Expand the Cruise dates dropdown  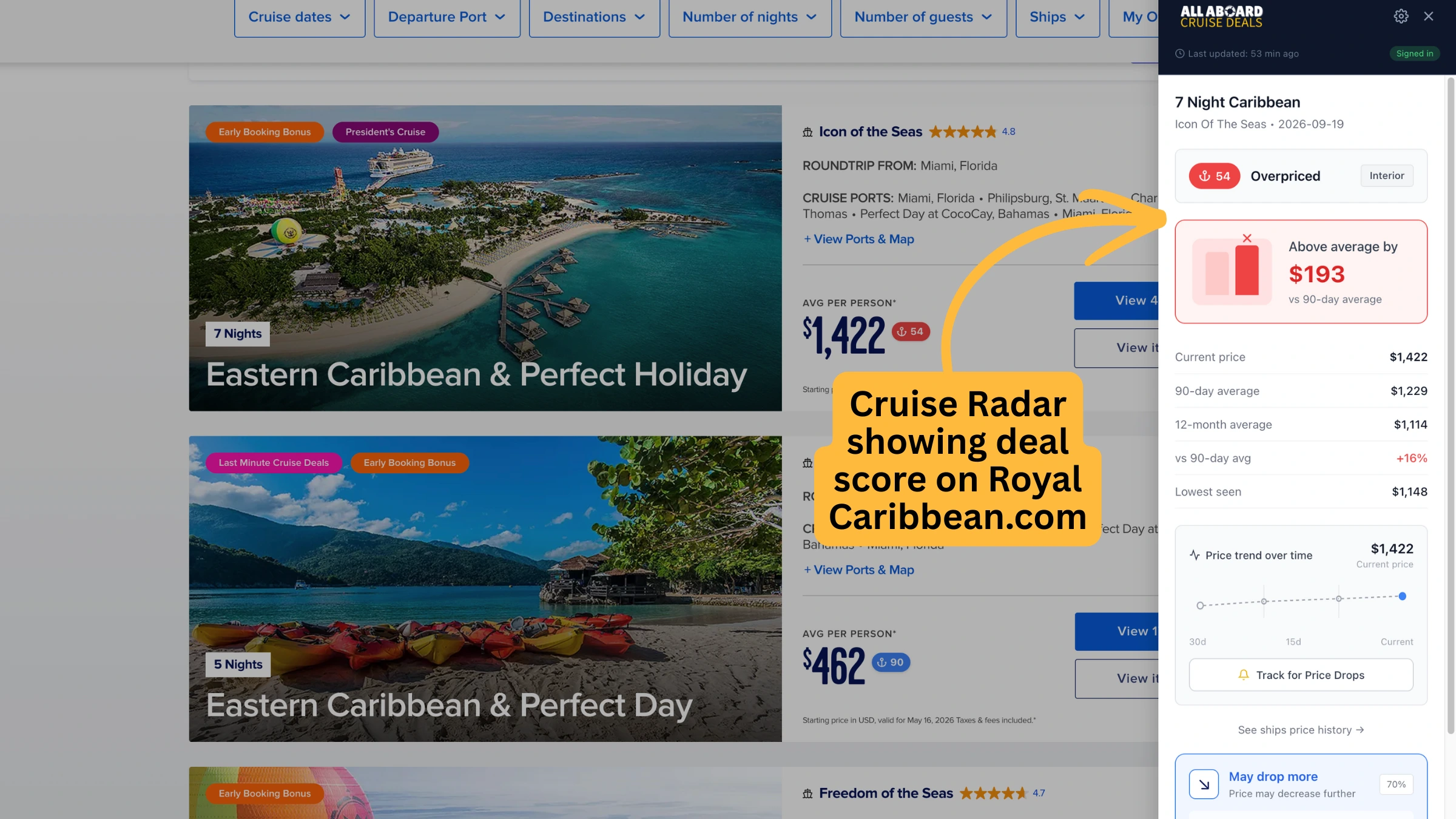point(300,17)
